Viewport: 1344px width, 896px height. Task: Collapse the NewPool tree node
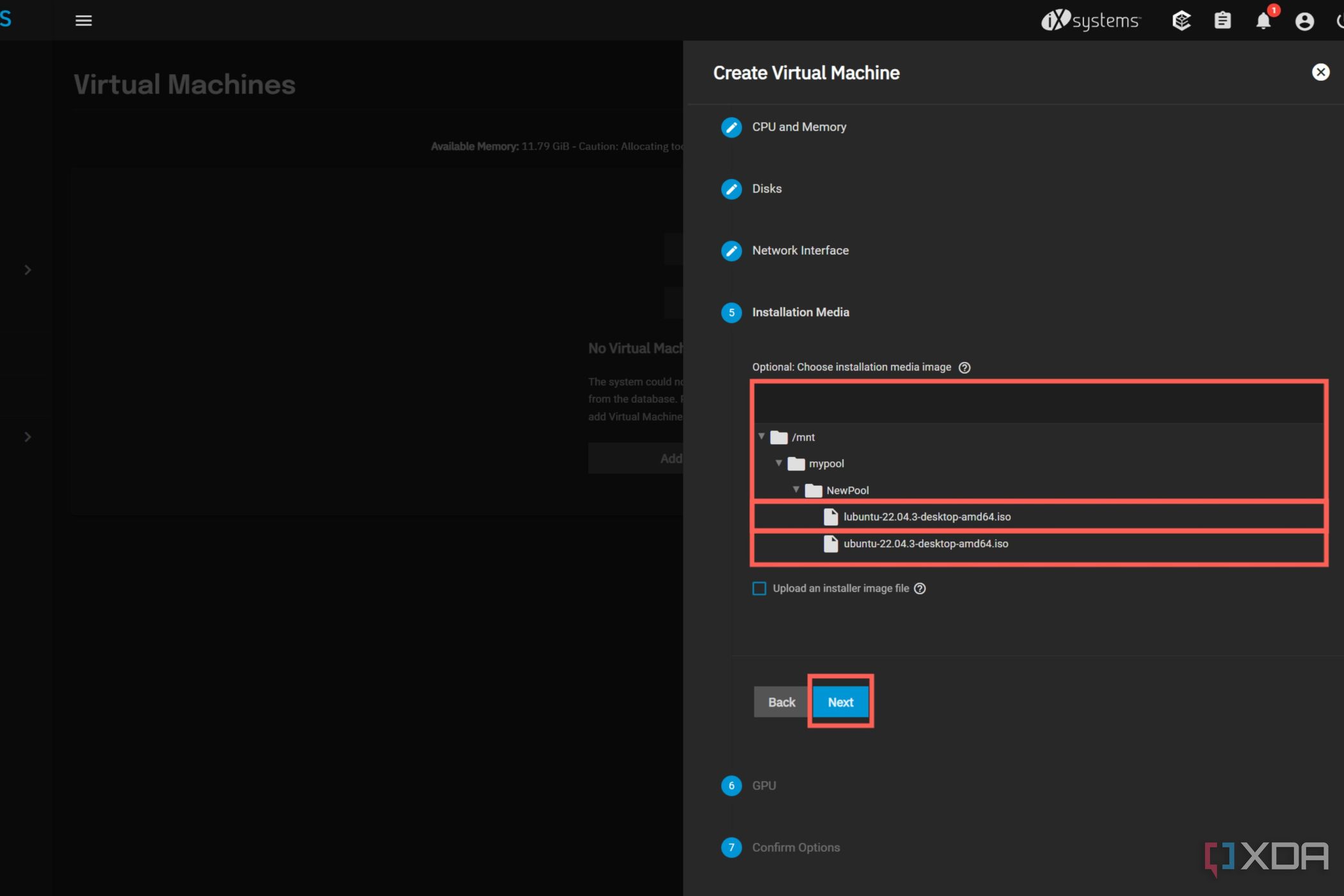(x=796, y=490)
